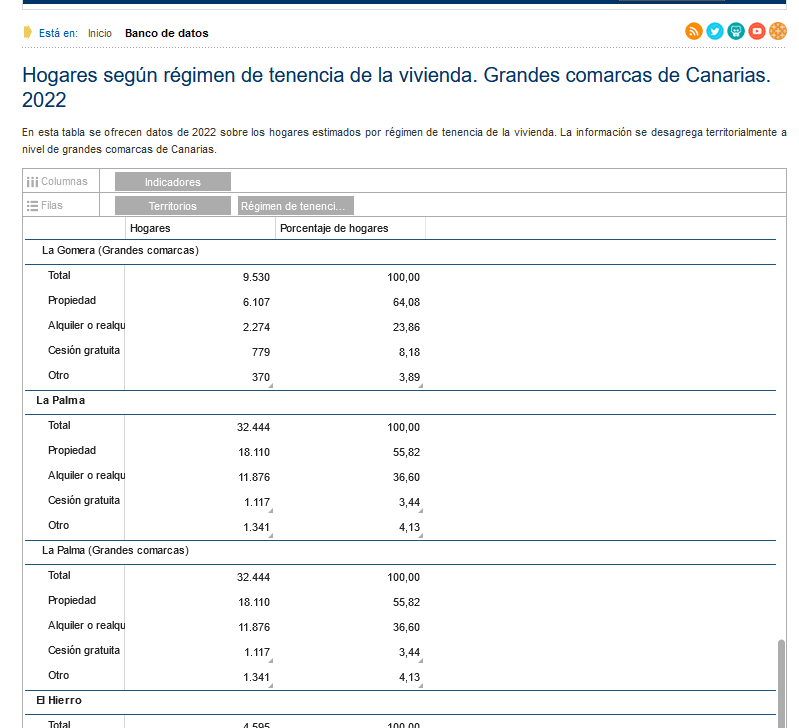The height and width of the screenshot is (728, 799).
Task: Select the Hogares column header
Action: coord(150,229)
